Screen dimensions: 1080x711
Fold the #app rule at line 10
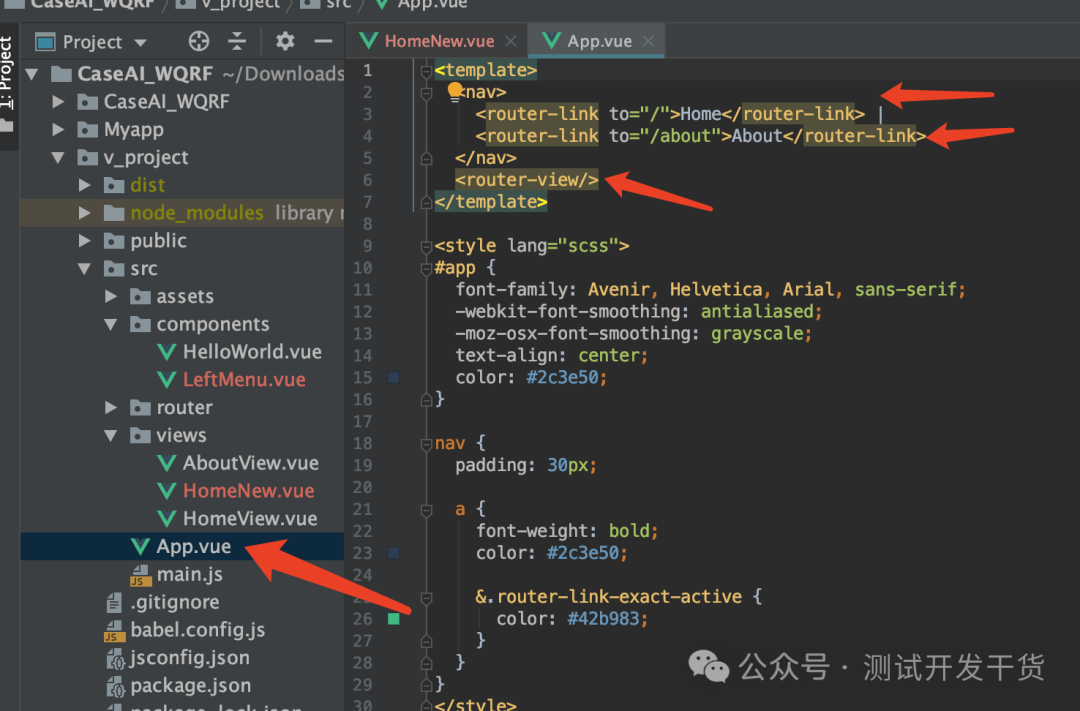pyautogui.click(x=426, y=268)
